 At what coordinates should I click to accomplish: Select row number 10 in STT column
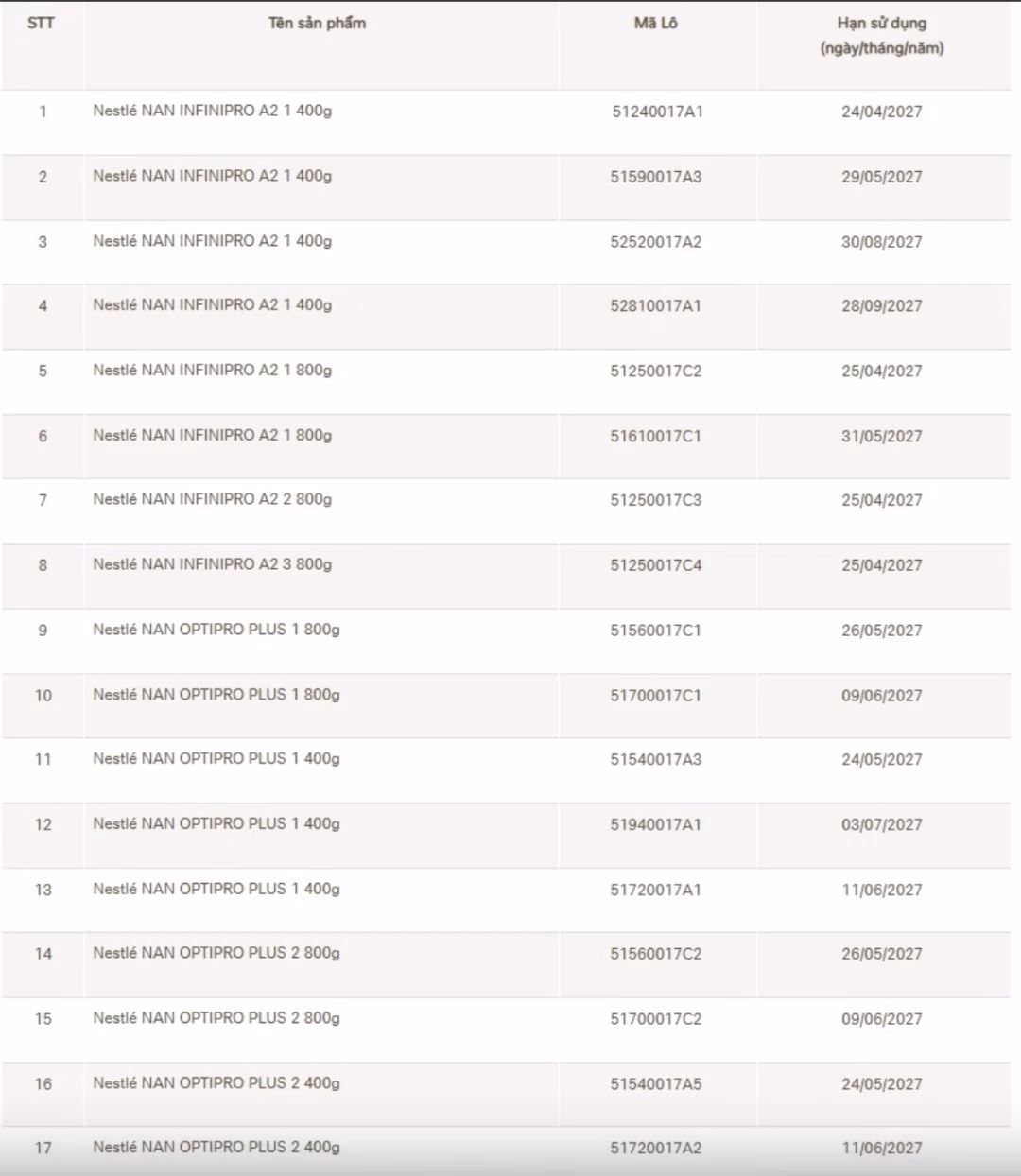click(43, 696)
